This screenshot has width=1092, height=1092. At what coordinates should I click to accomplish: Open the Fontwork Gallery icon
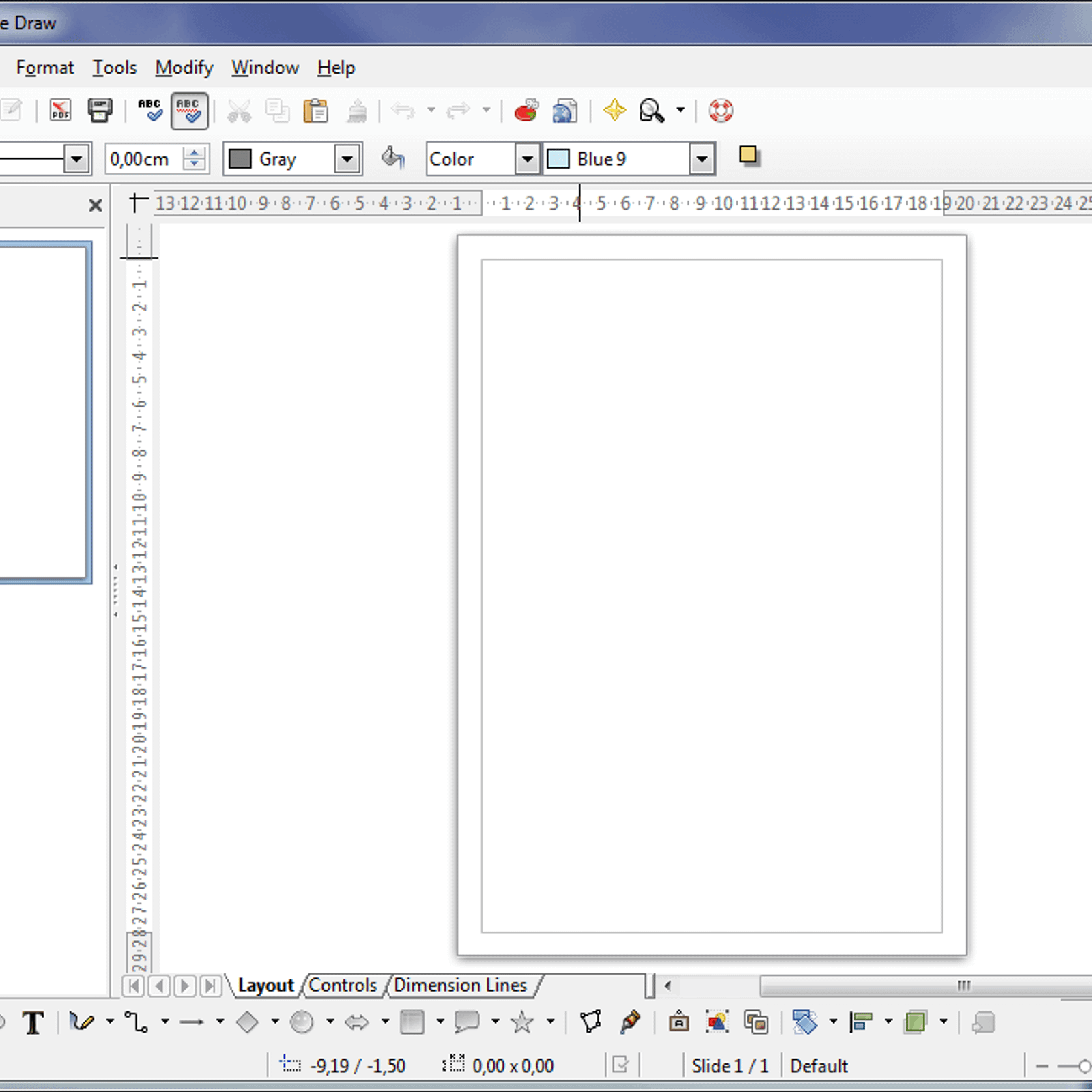point(679,1022)
